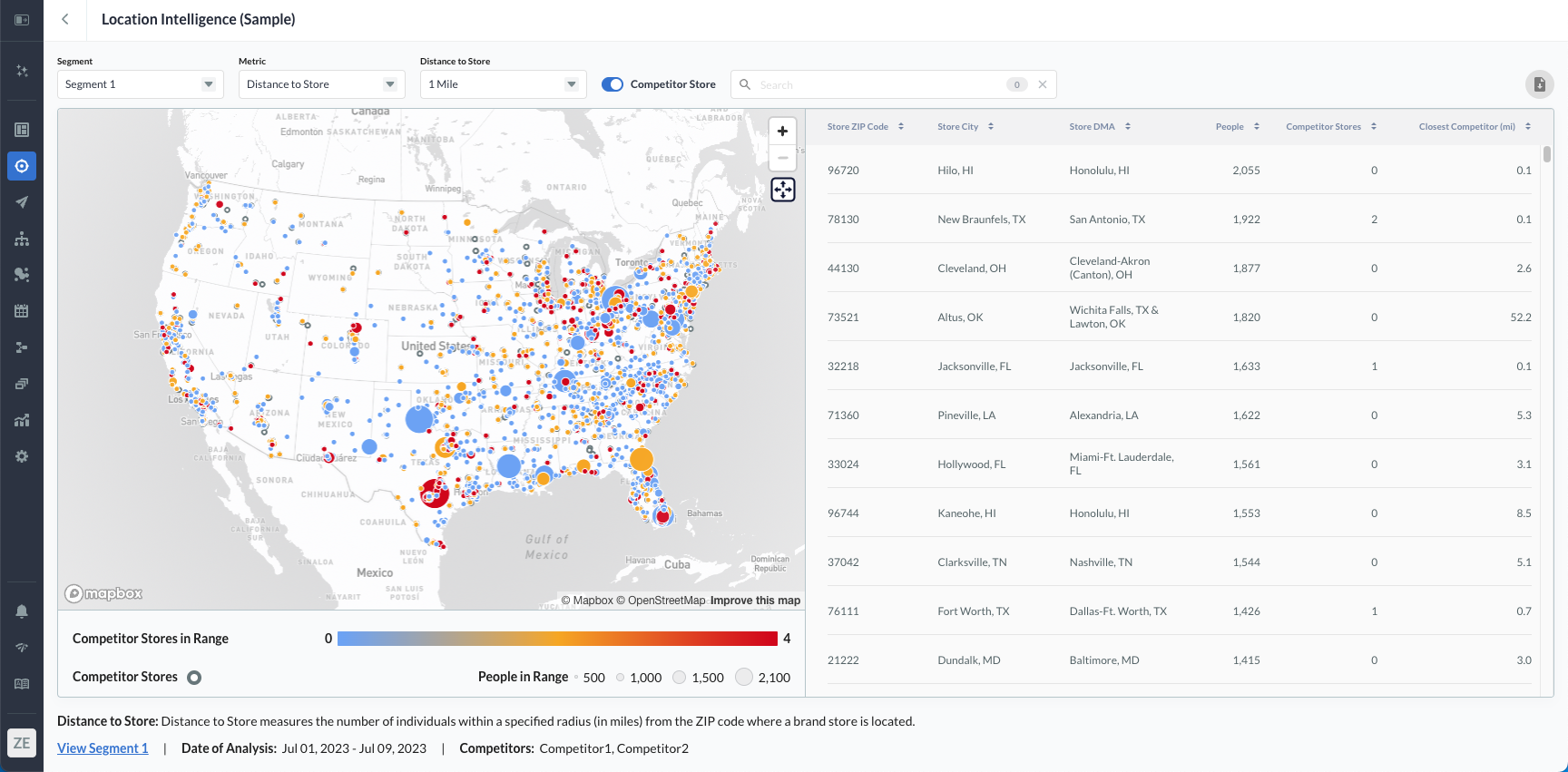Screen dimensions: 1568x772
Task: Sort table by Store ZIP Code header
Action: [x=865, y=127]
